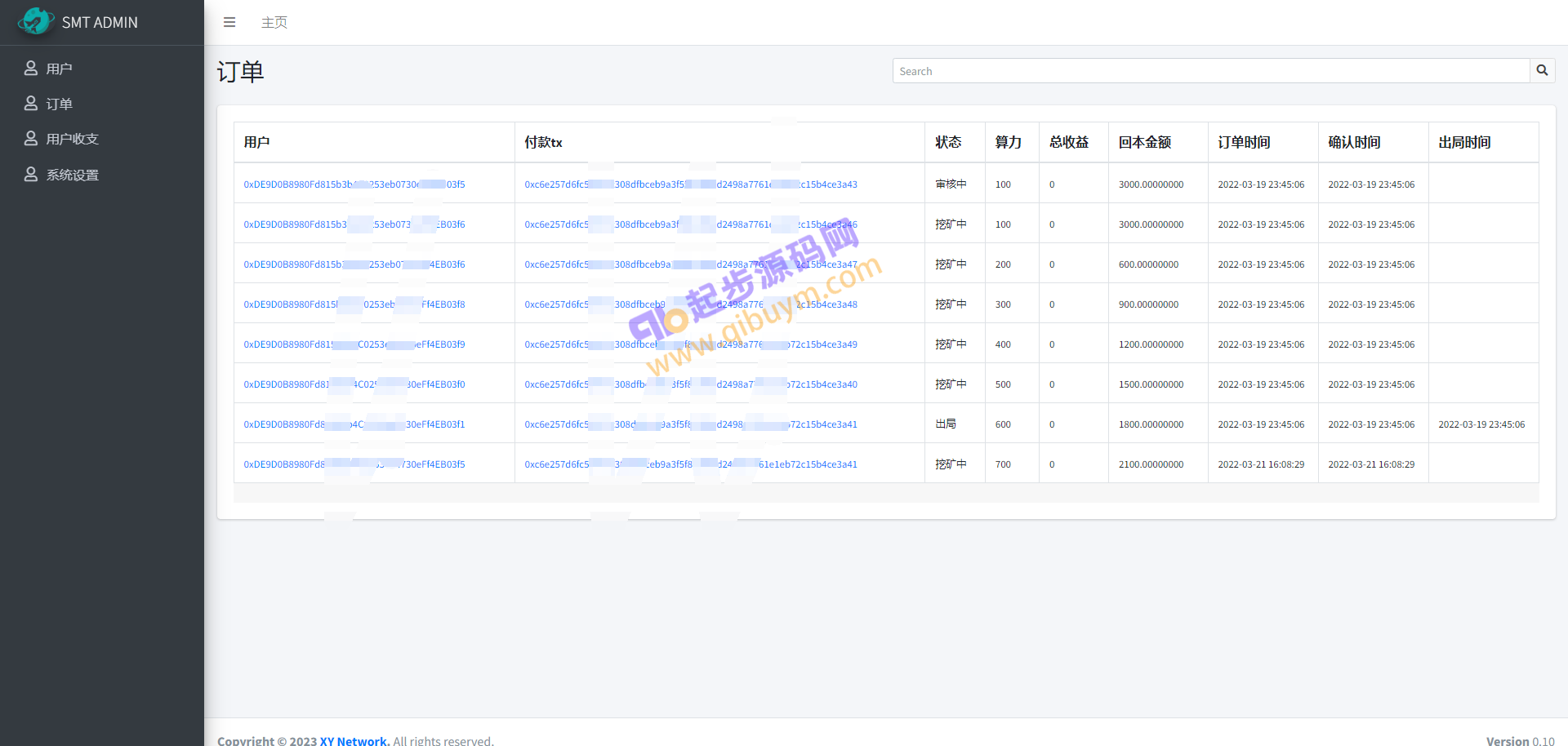This screenshot has height=746, width=1568.
Task: Click the SMT ADMIN logo icon
Action: [35, 21]
